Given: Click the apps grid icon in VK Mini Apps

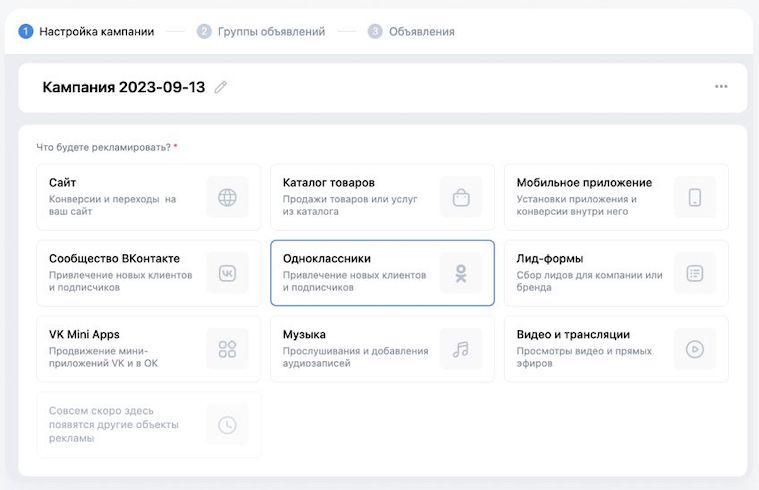Looking at the screenshot, I should pos(227,349).
